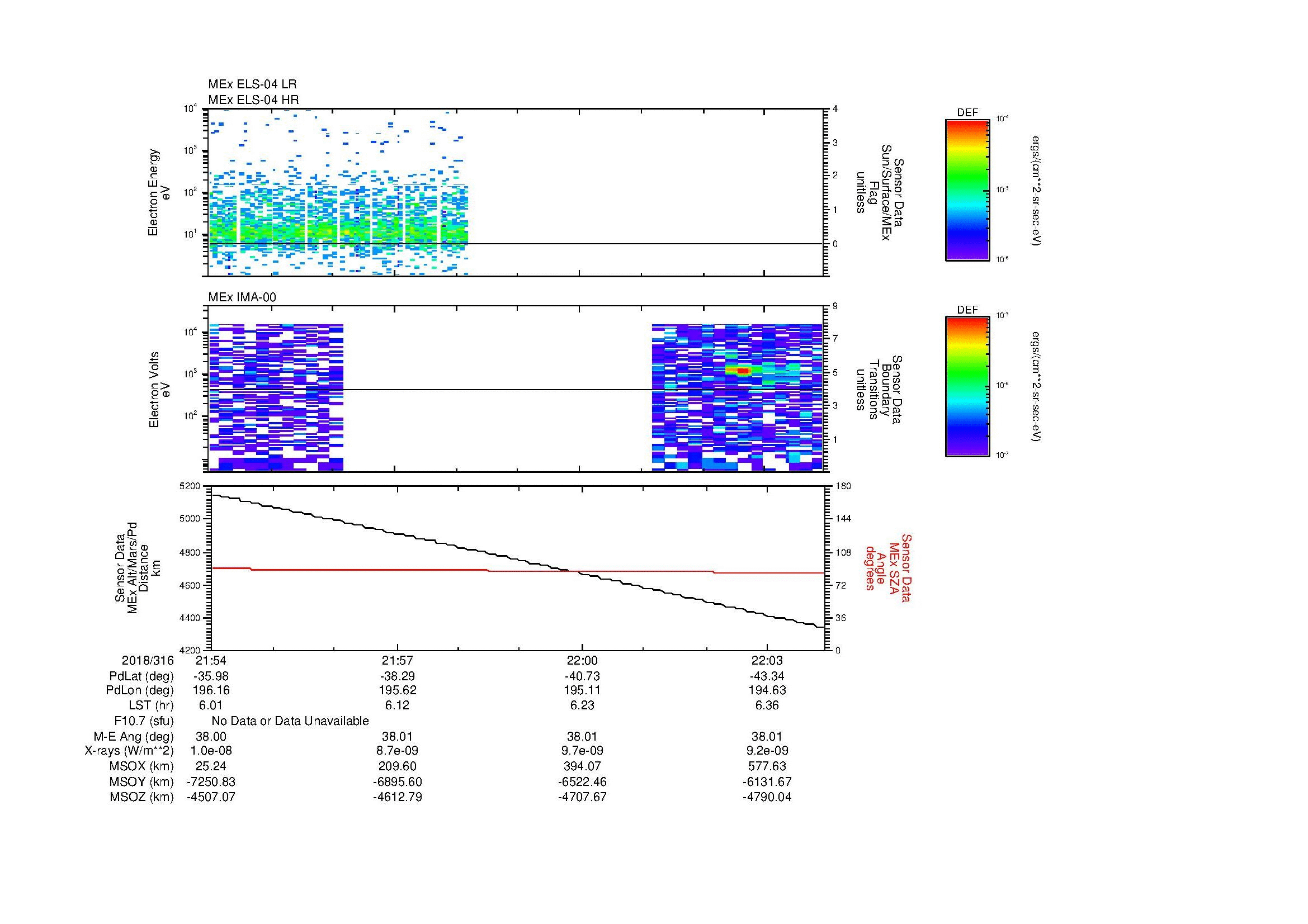The height and width of the screenshot is (924, 1308).
Task: Click PdLat value '-38.29'
Action: 397,676
